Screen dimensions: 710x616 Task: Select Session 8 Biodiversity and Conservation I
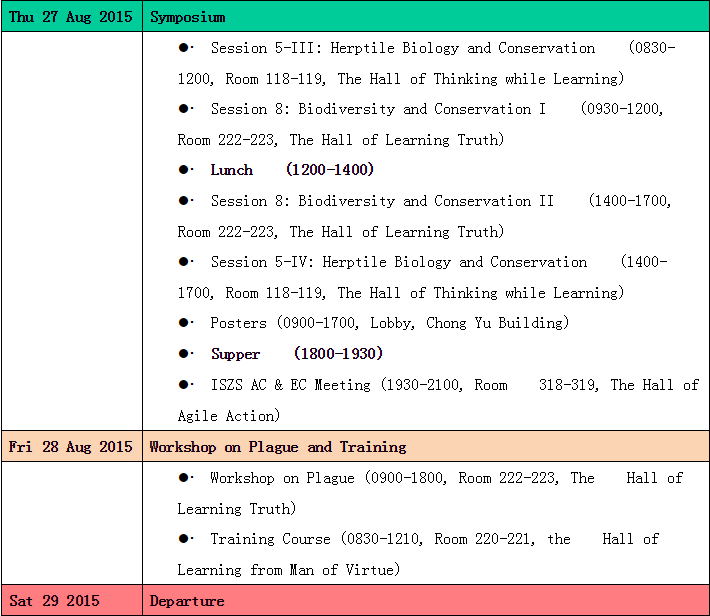(x=378, y=109)
